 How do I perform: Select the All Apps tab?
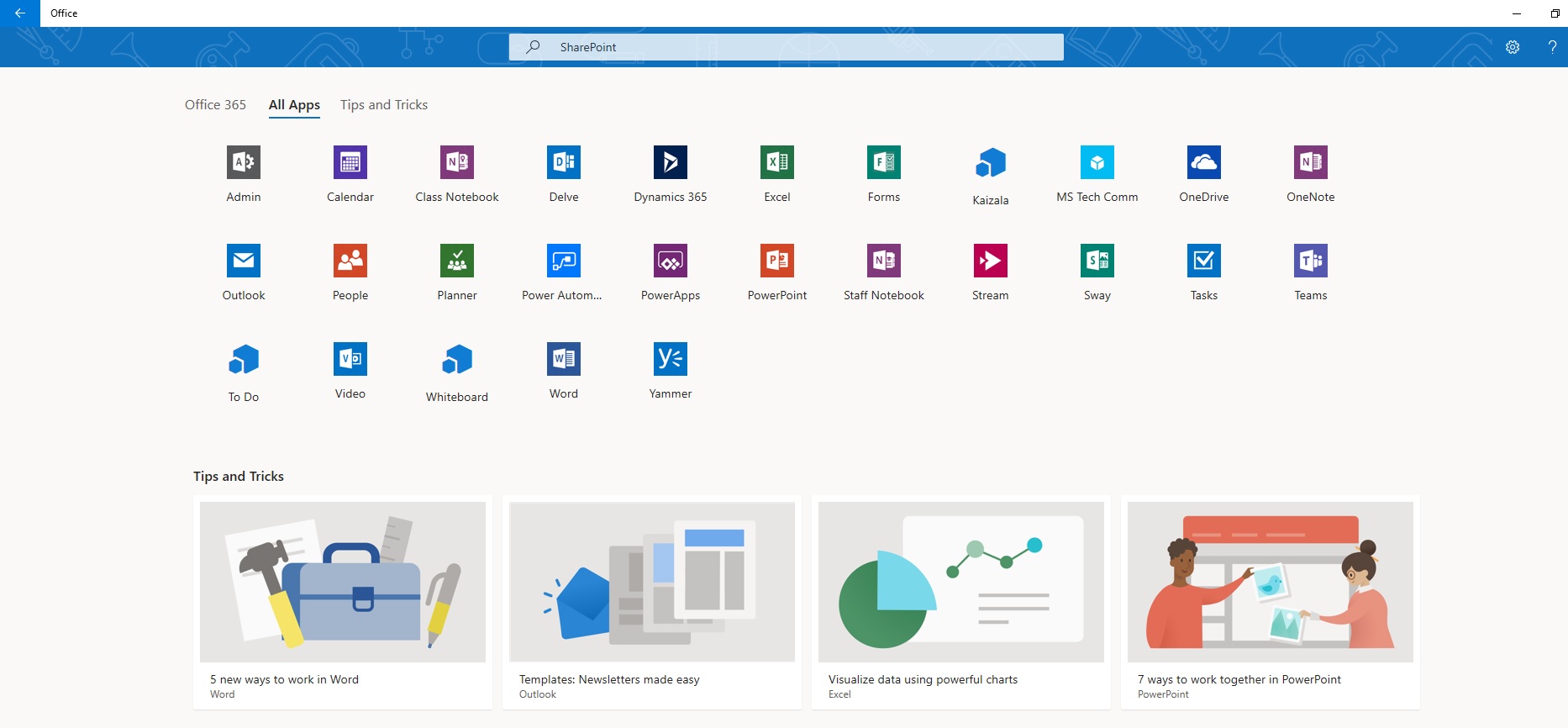pos(294,105)
